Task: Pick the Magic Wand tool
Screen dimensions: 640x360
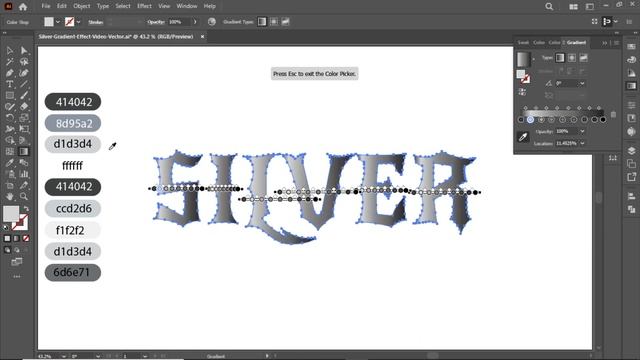Action: [10, 62]
